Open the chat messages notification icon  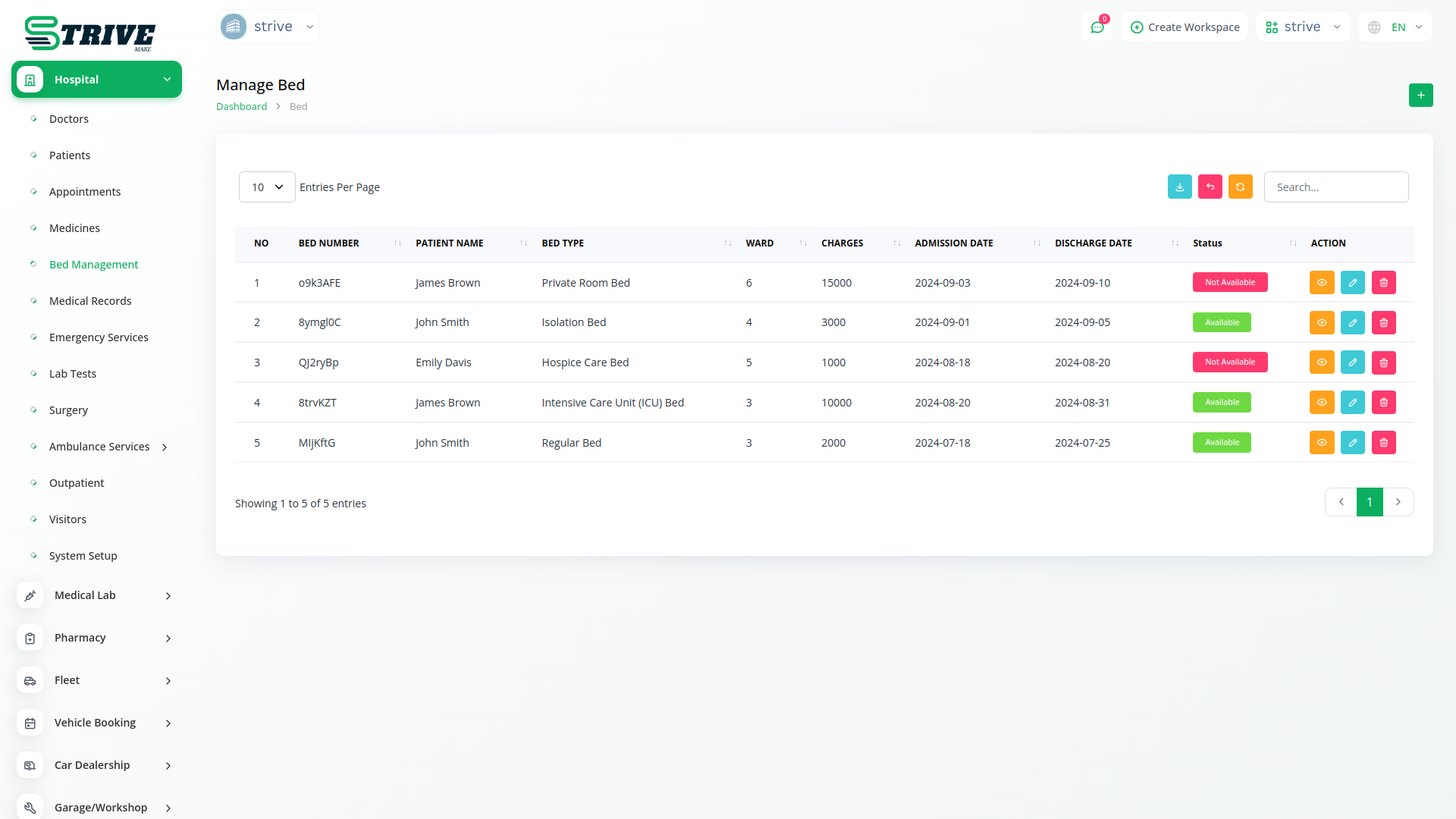click(x=1097, y=27)
